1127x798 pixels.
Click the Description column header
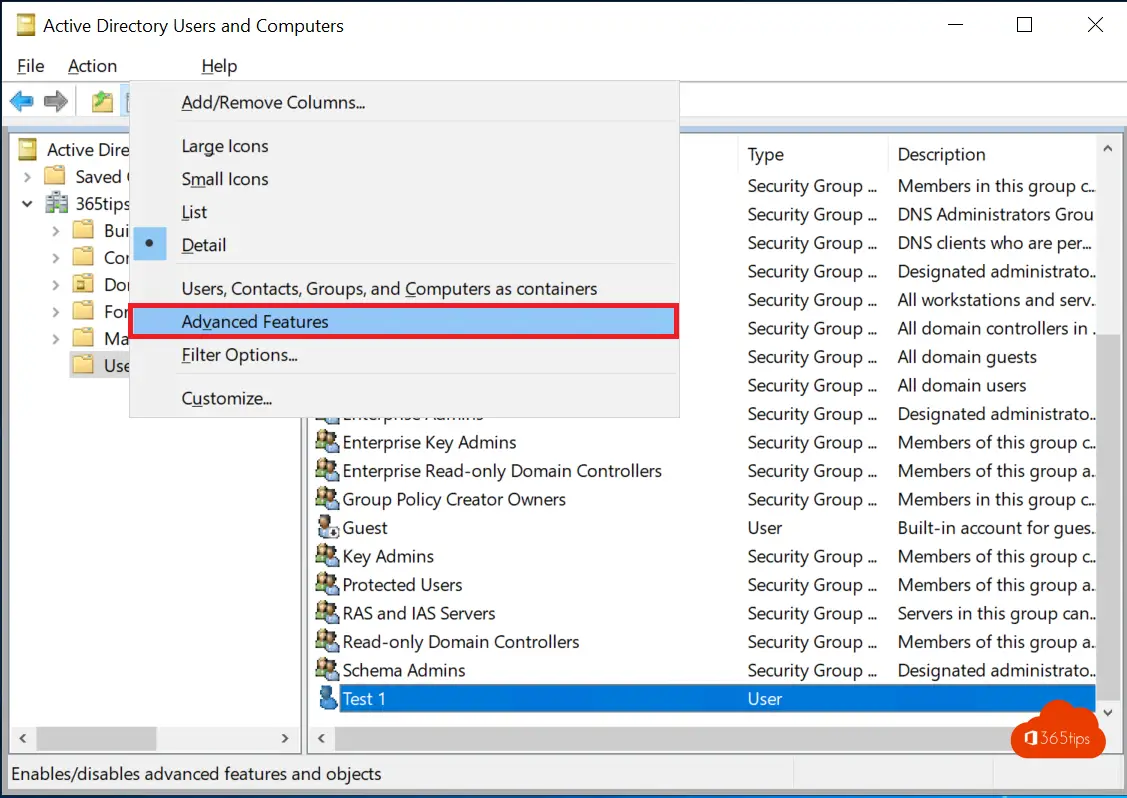click(941, 154)
